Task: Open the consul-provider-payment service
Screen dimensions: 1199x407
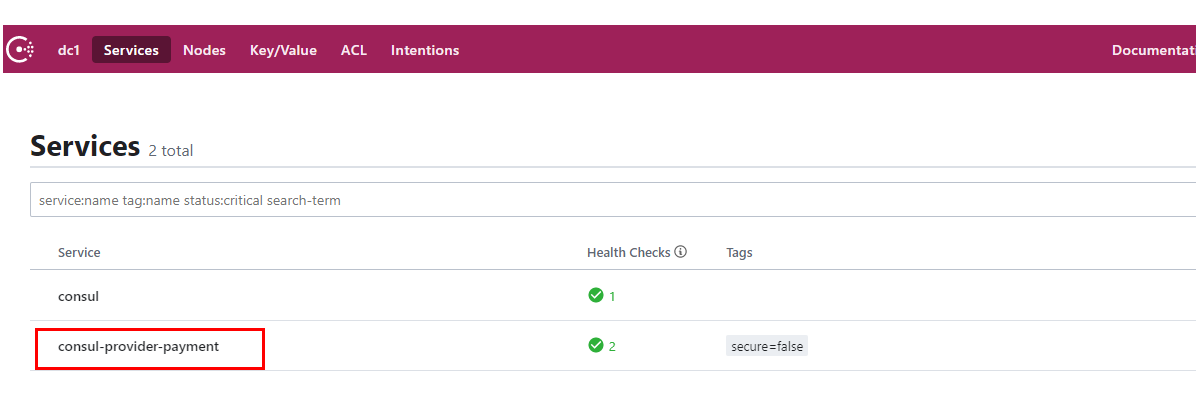Action: point(138,346)
